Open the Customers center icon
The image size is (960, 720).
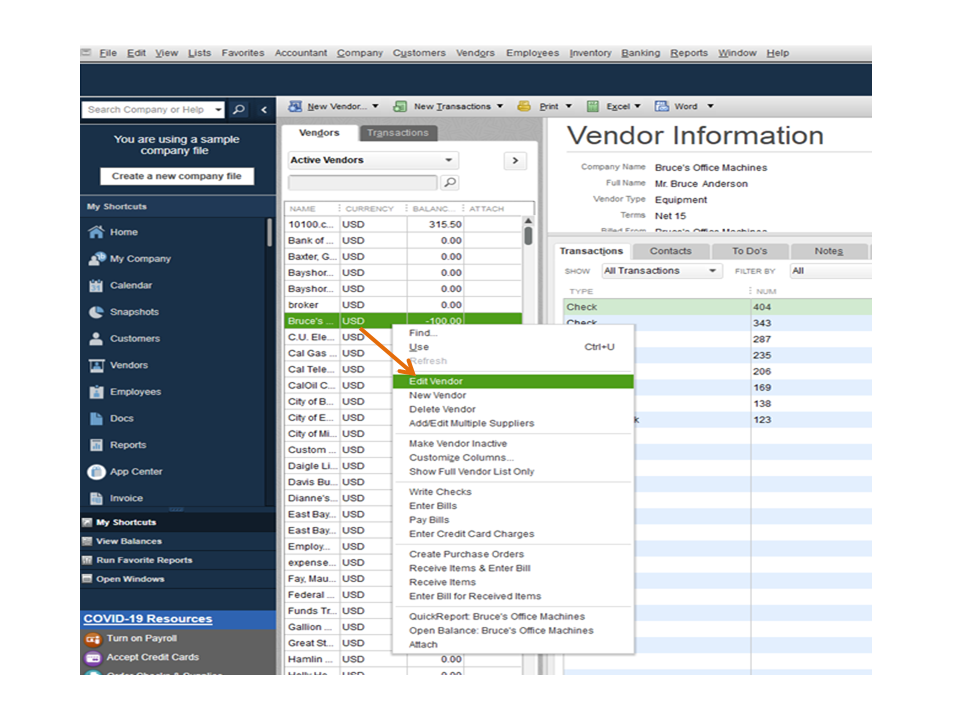[x=138, y=338]
